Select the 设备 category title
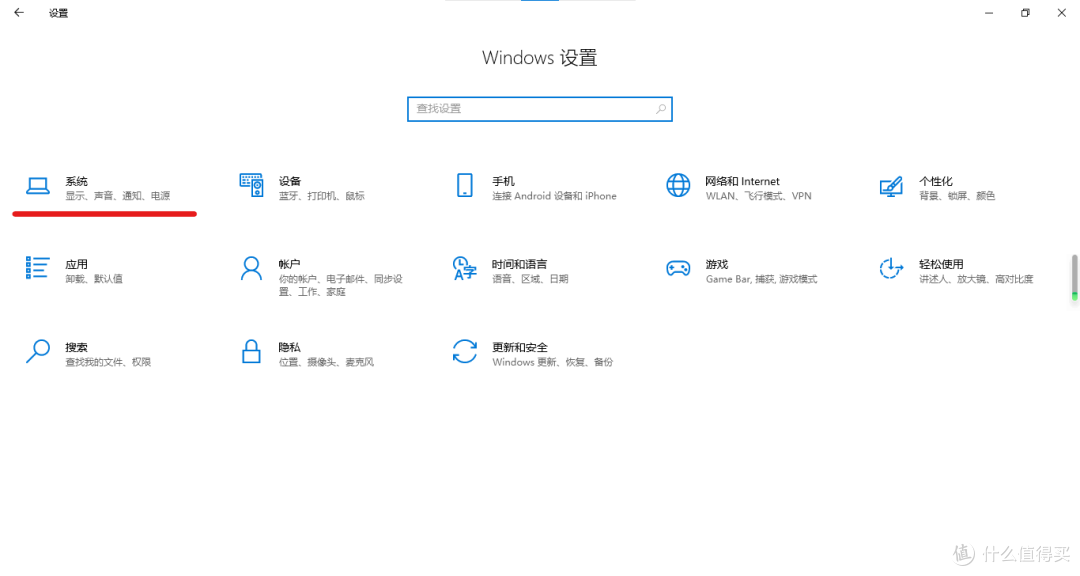 click(290, 181)
